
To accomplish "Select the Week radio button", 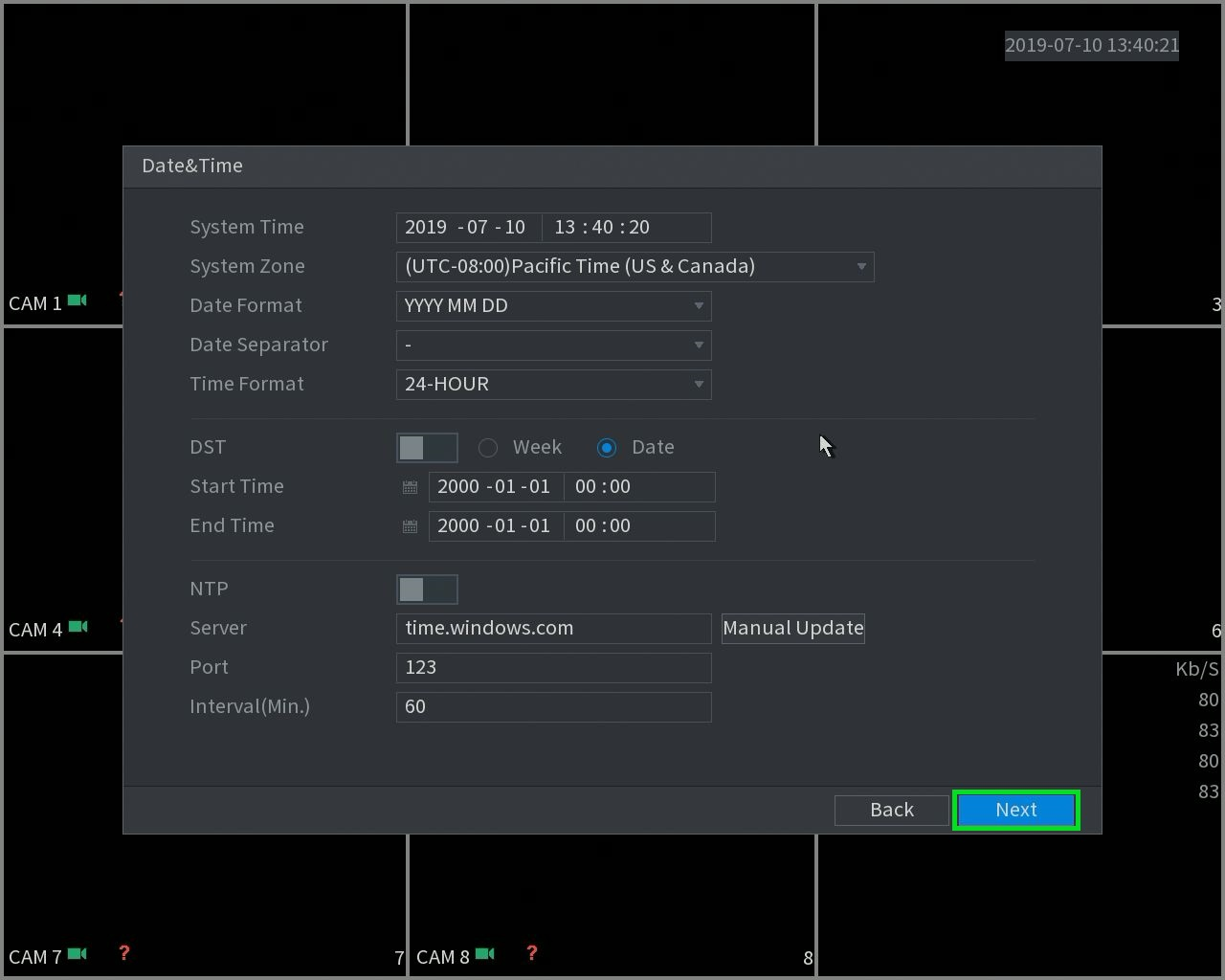I will point(488,448).
